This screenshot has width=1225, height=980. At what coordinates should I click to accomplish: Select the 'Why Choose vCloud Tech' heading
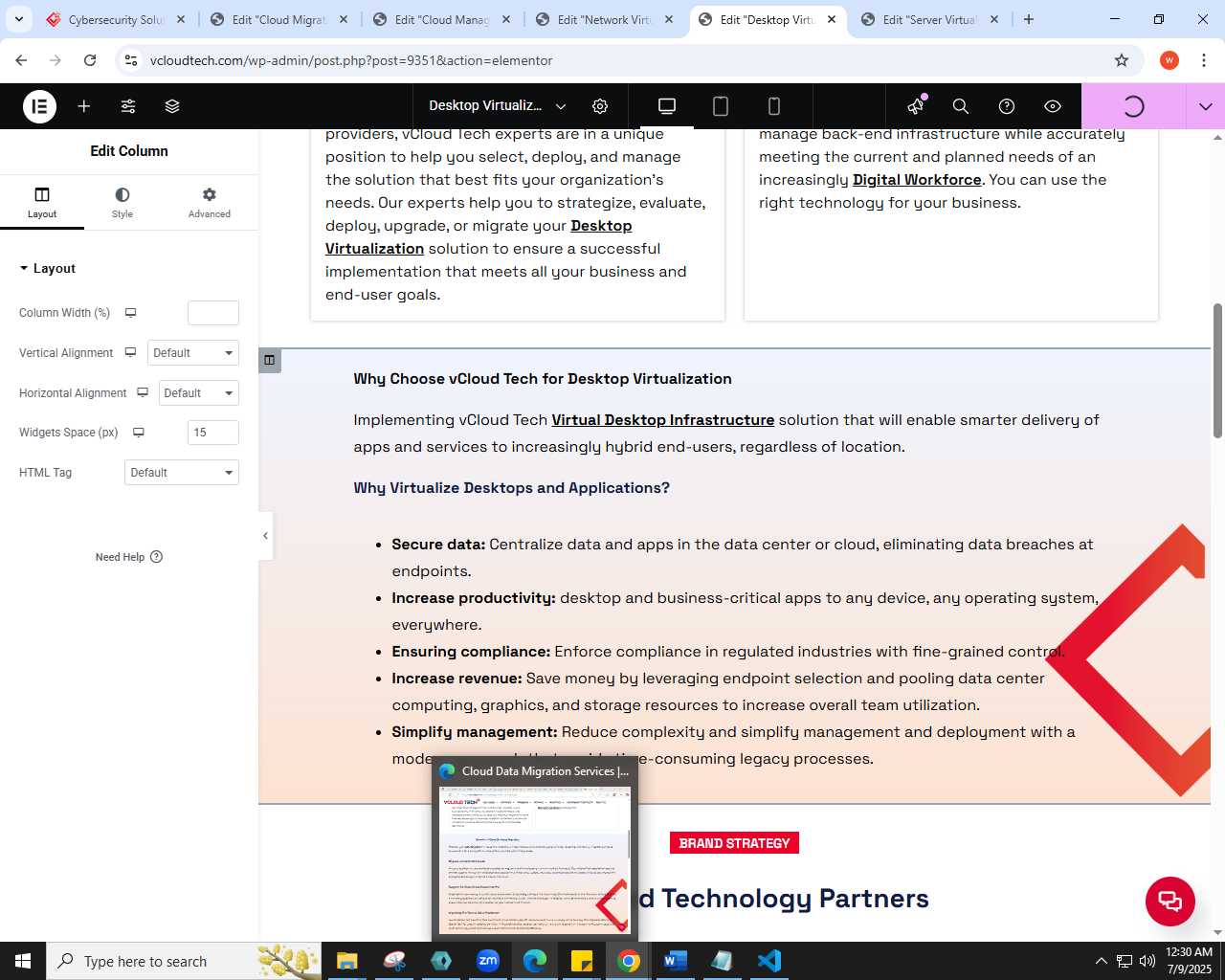543,379
